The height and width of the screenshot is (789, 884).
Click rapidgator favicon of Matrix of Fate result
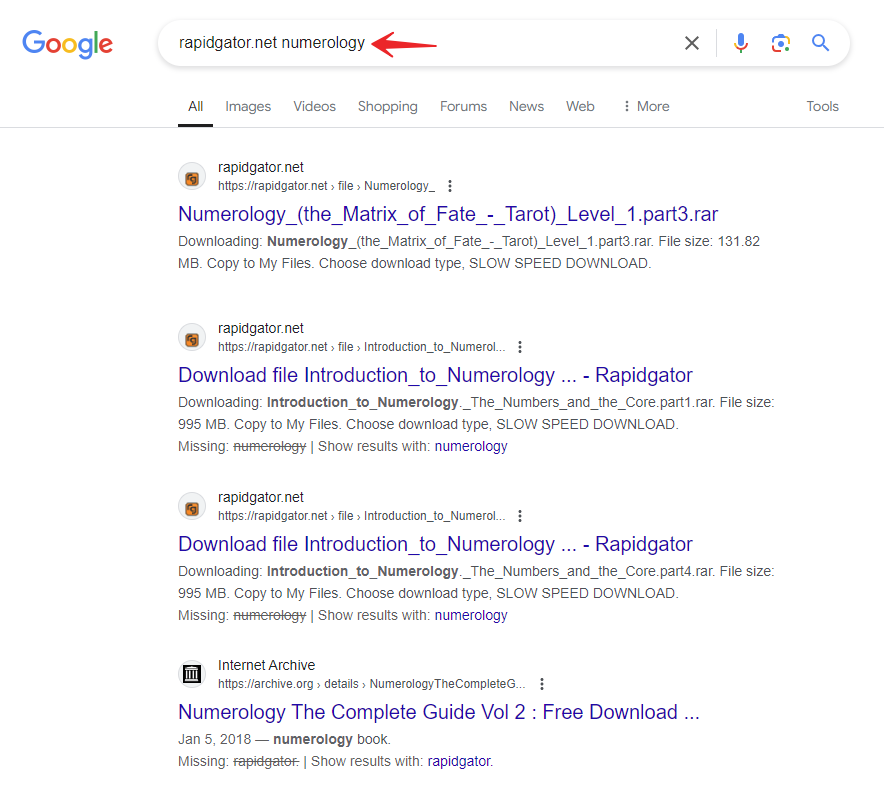[192, 177]
